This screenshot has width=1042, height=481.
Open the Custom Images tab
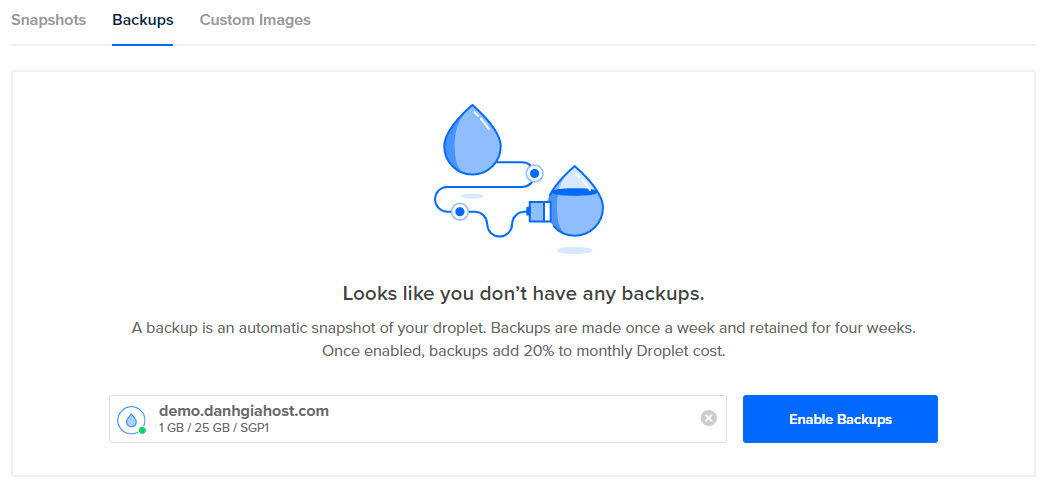[255, 20]
